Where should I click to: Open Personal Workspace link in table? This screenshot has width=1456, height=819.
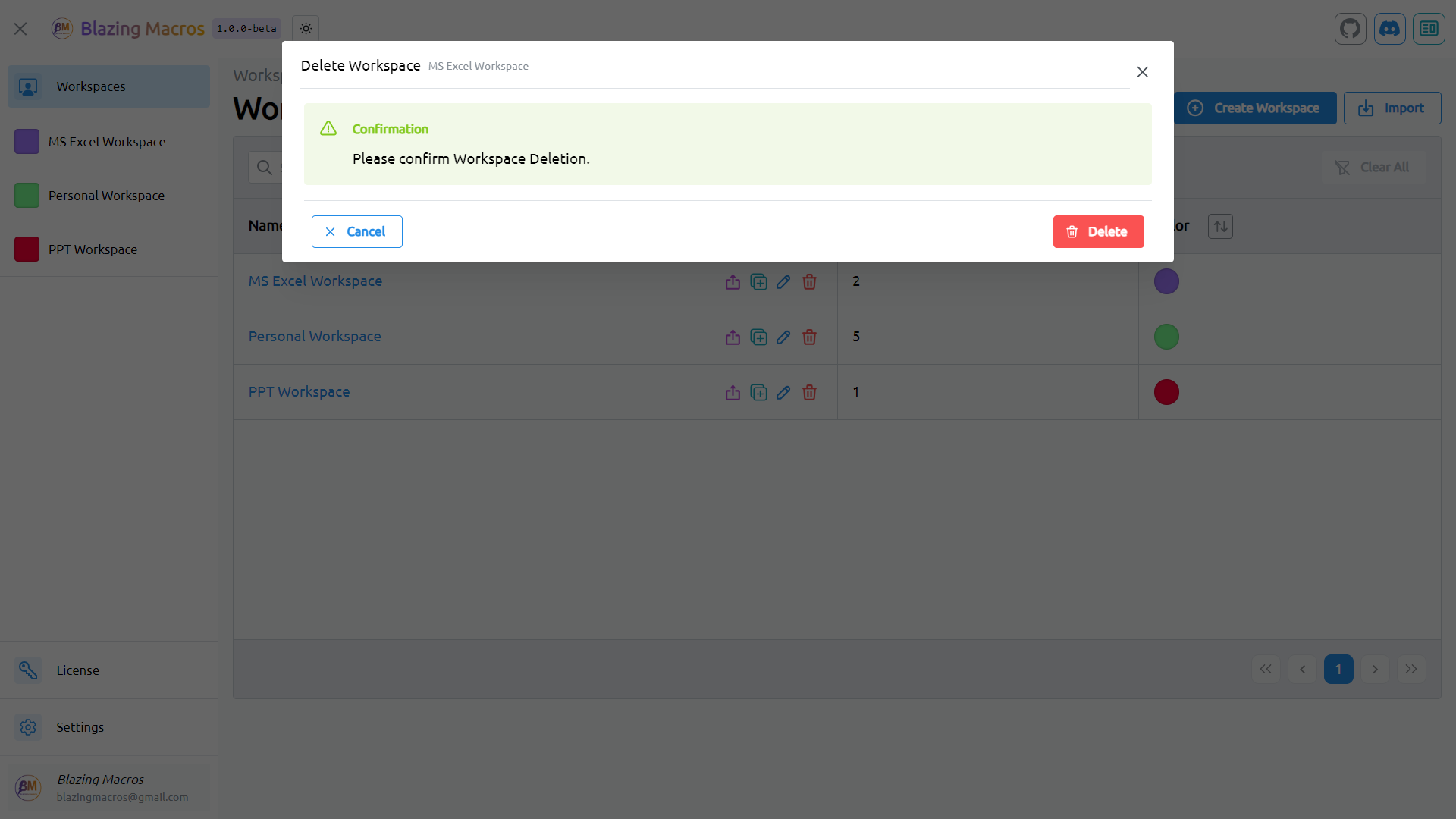click(315, 337)
